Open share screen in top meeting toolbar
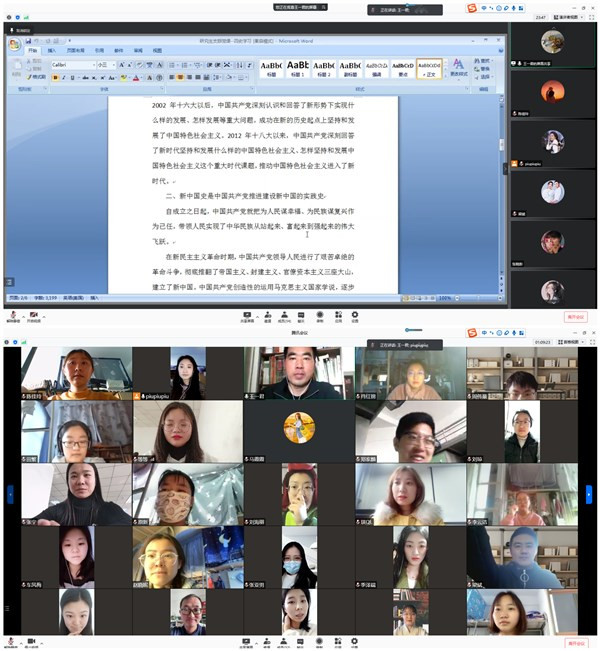 point(246,316)
